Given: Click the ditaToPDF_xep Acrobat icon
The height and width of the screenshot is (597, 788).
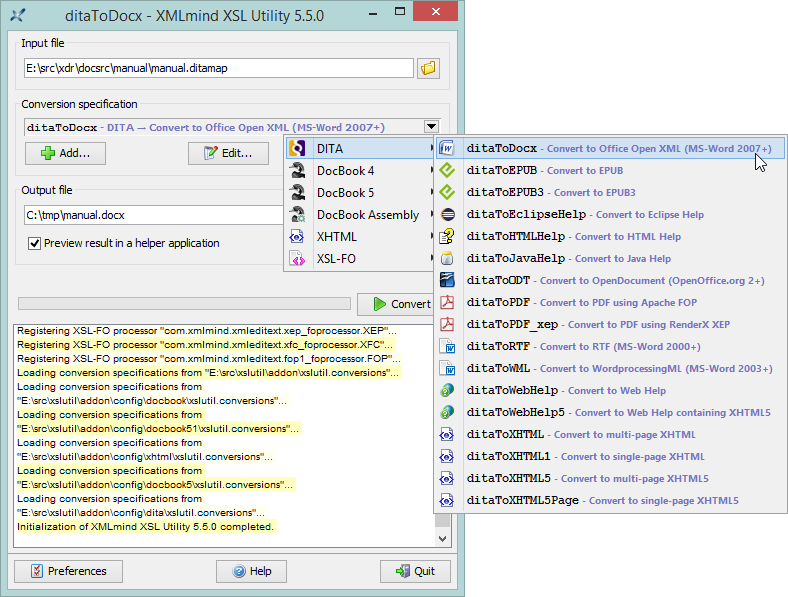Looking at the screenshot, I should pos(447,325).
